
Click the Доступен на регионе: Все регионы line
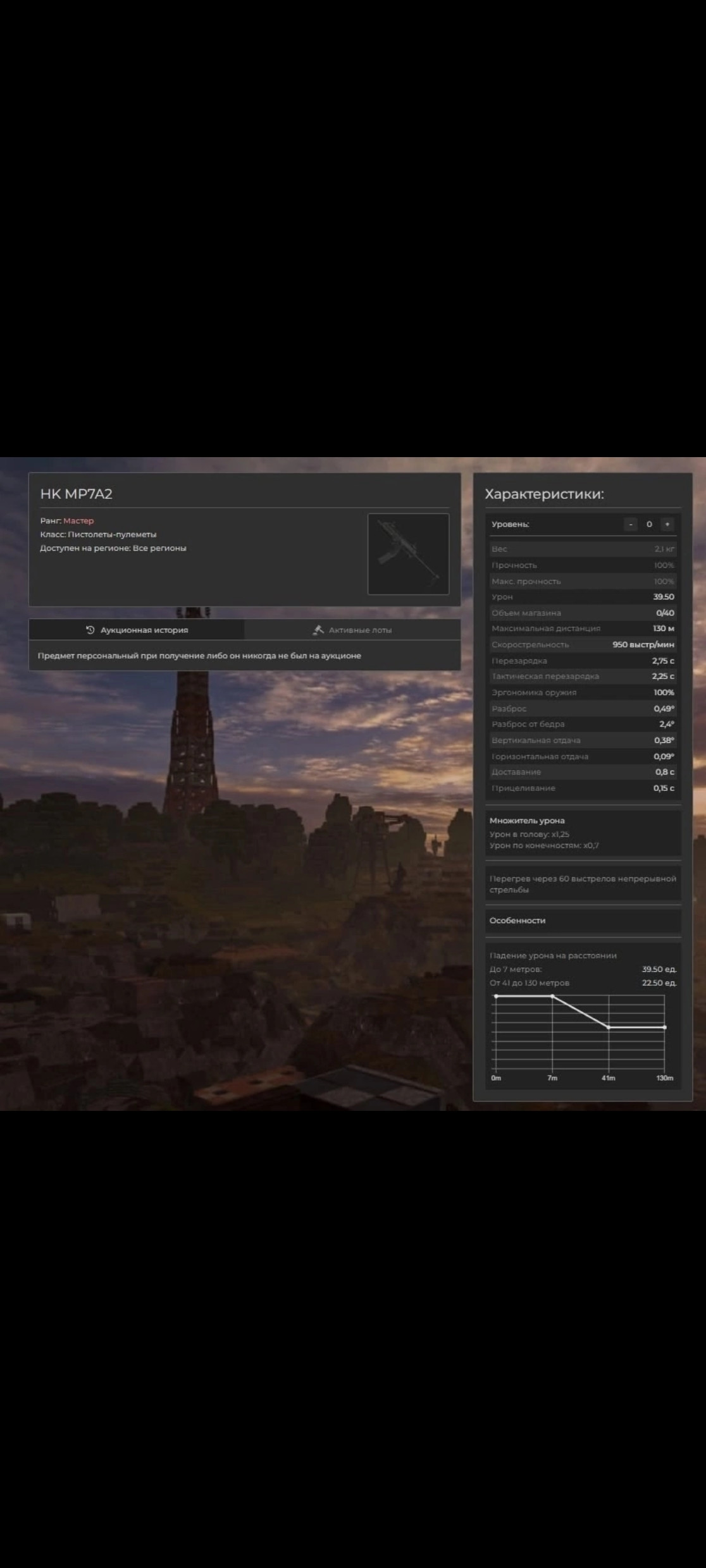tap(113, 548)
